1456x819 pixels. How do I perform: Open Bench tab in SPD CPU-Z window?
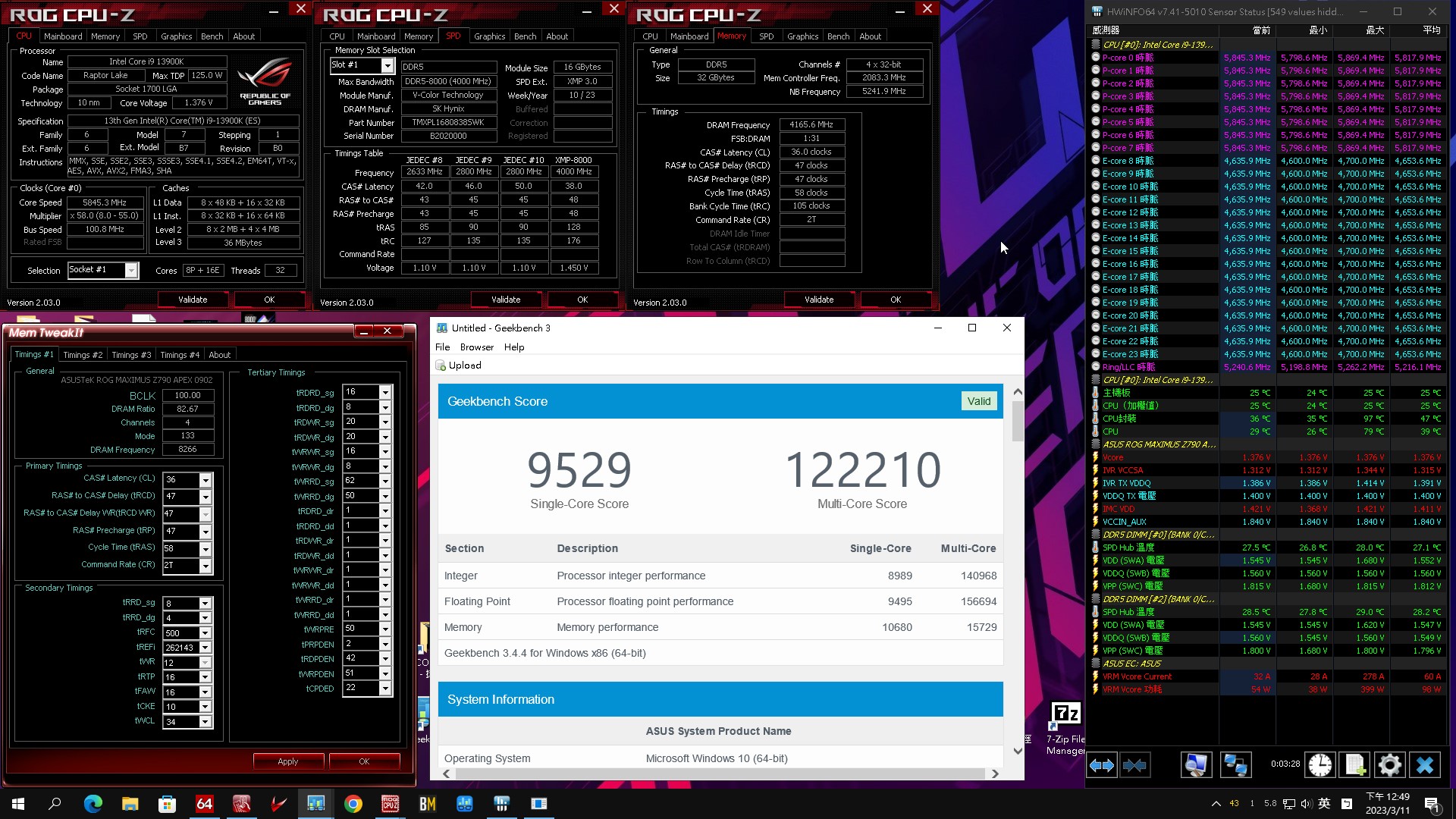pos(525,36)
